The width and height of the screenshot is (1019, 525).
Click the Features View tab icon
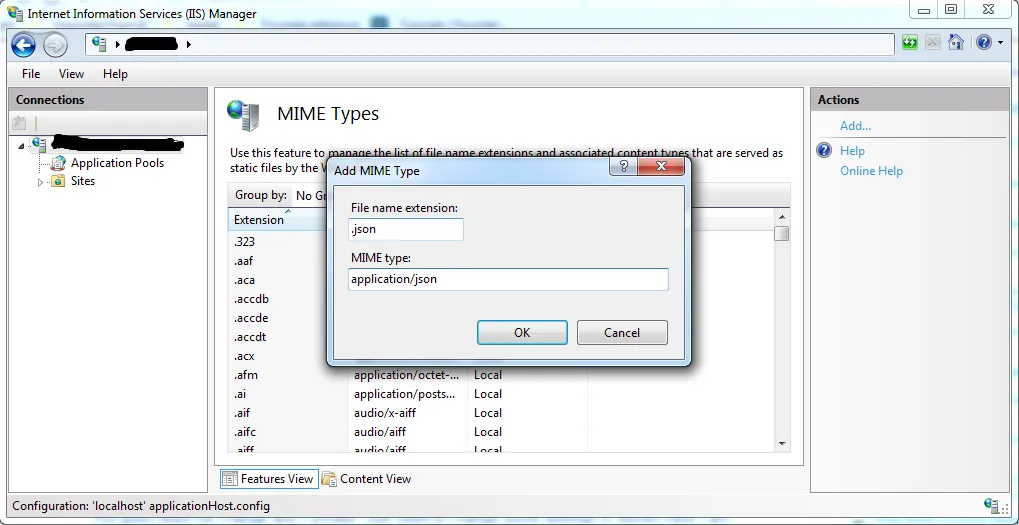(230, 479)
